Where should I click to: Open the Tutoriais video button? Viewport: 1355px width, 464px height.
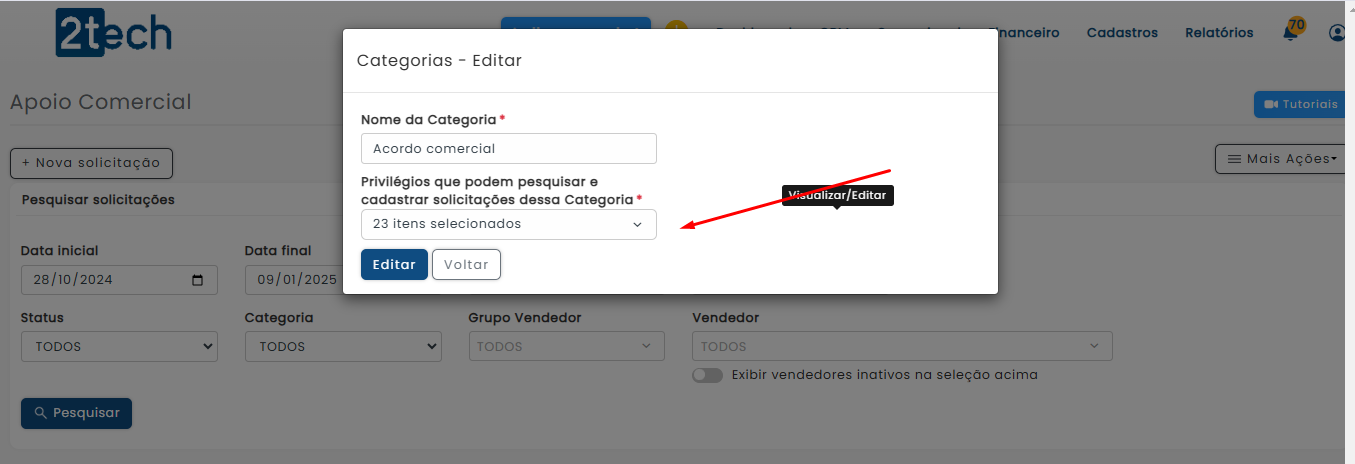(x=1301, y=104)
